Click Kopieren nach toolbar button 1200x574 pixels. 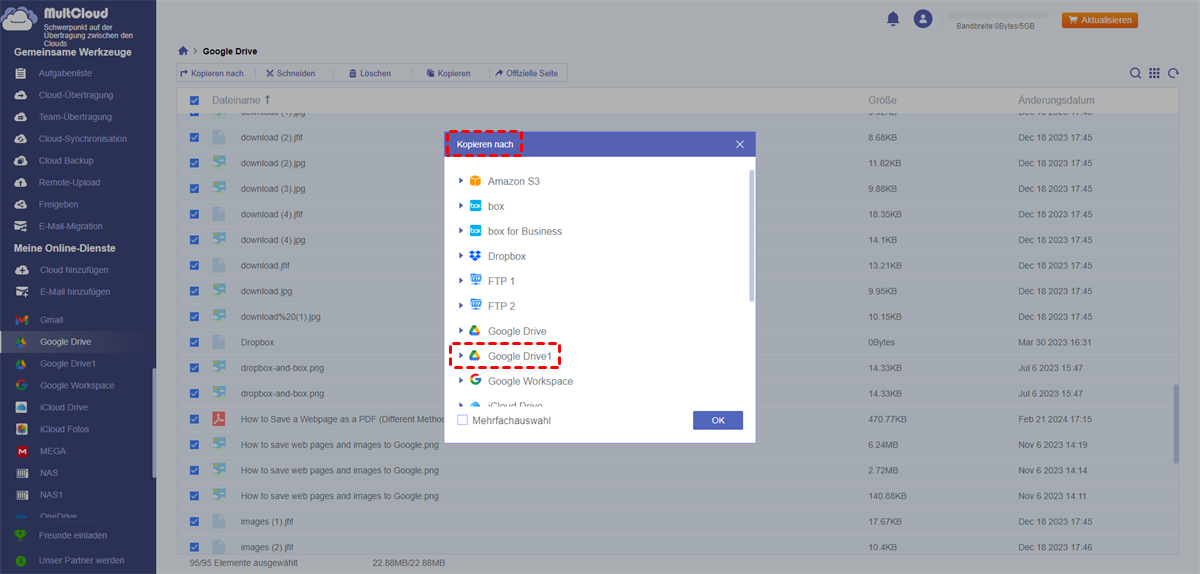click(212, 73)
